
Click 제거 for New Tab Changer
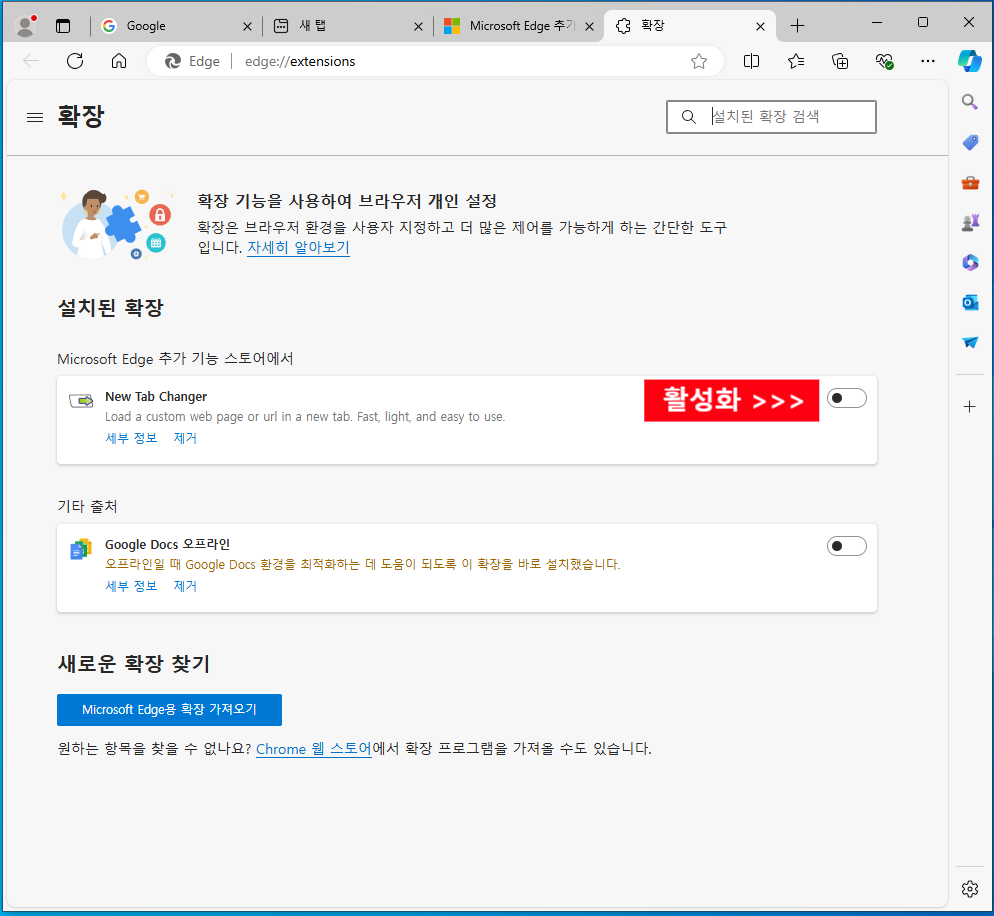point(185,438)
